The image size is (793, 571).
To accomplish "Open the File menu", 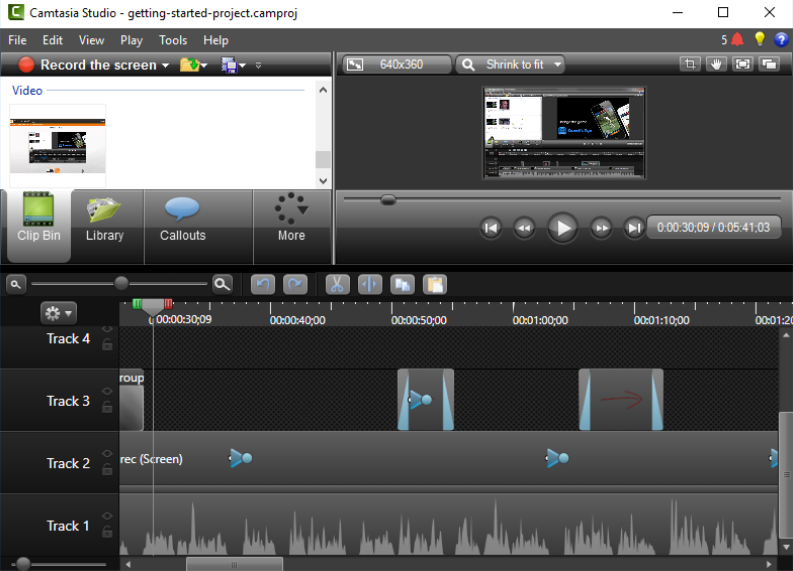I will [17, 40].
